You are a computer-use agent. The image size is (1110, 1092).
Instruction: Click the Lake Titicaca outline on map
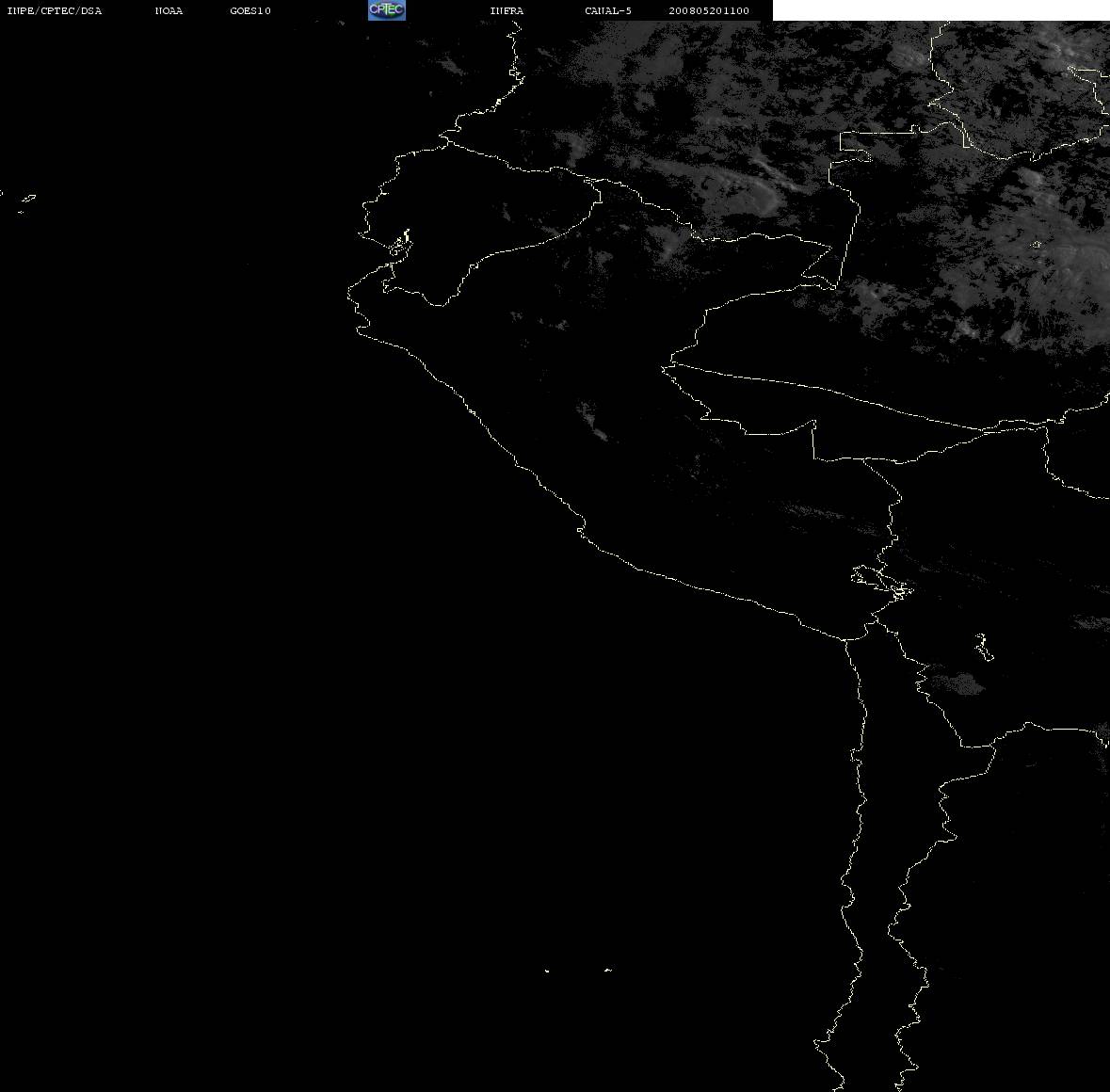point(881,583)
